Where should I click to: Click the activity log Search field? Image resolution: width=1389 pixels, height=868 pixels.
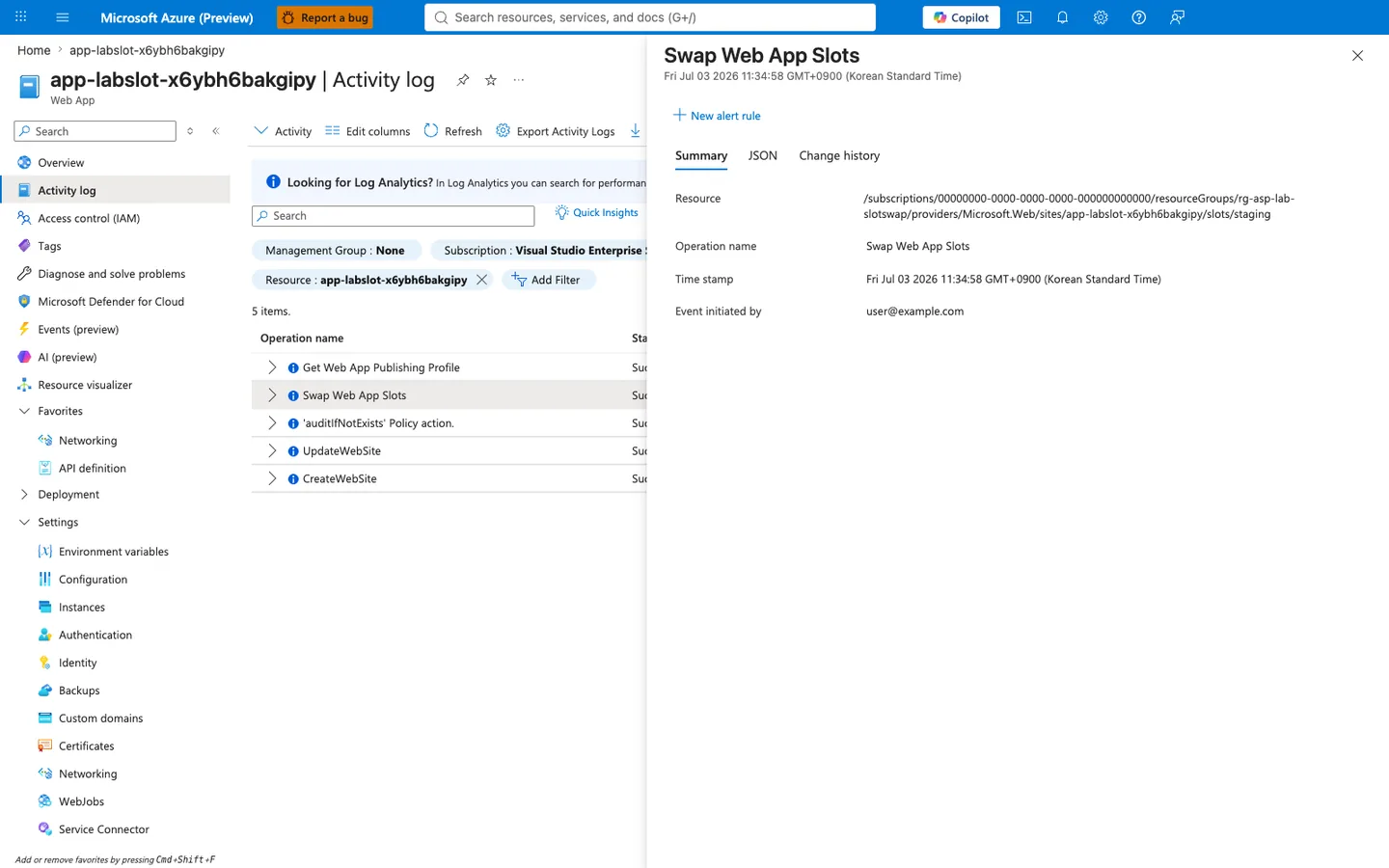click(394, 216)
